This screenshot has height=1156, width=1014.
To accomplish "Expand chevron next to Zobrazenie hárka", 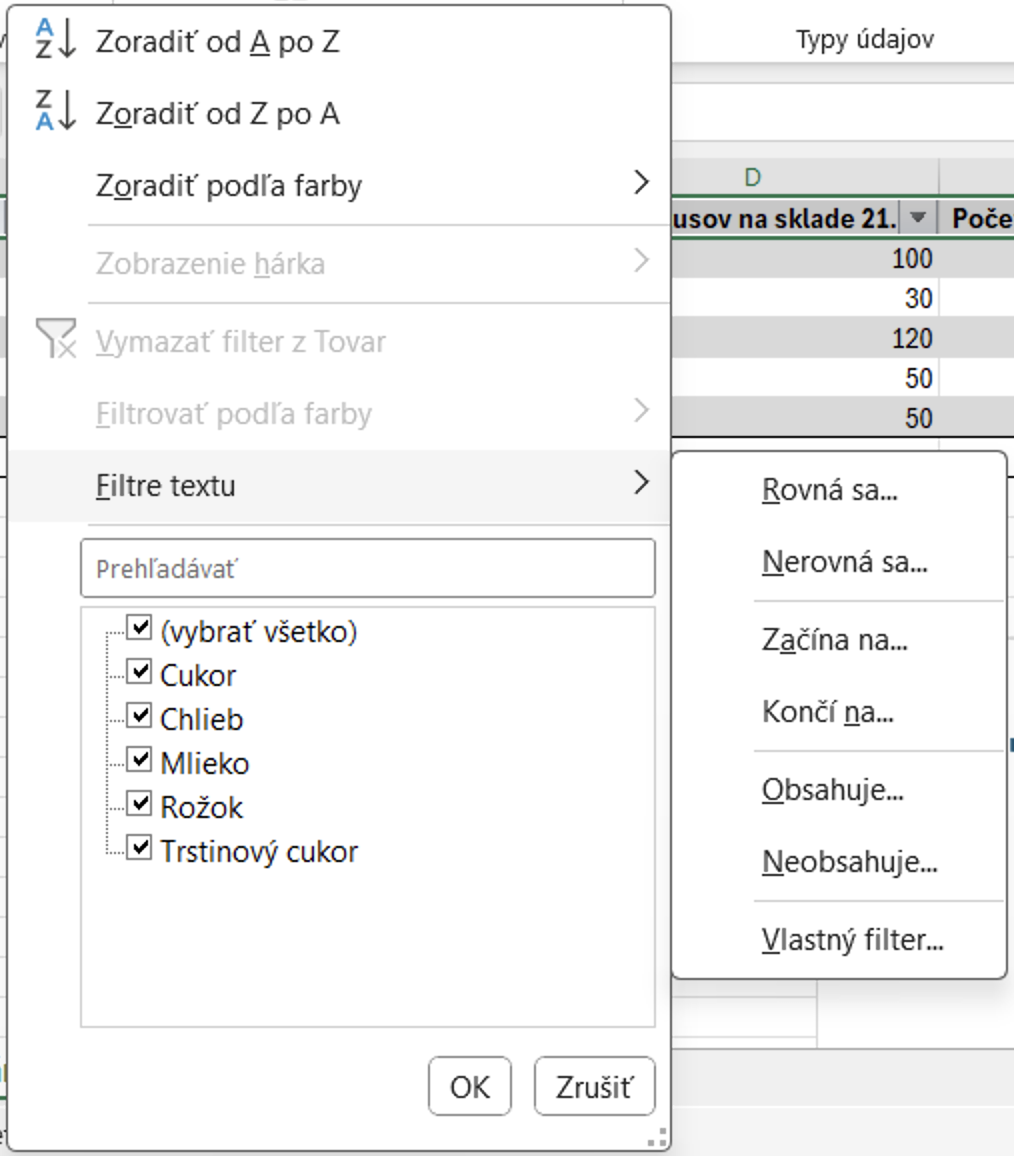I will point(641,260).
